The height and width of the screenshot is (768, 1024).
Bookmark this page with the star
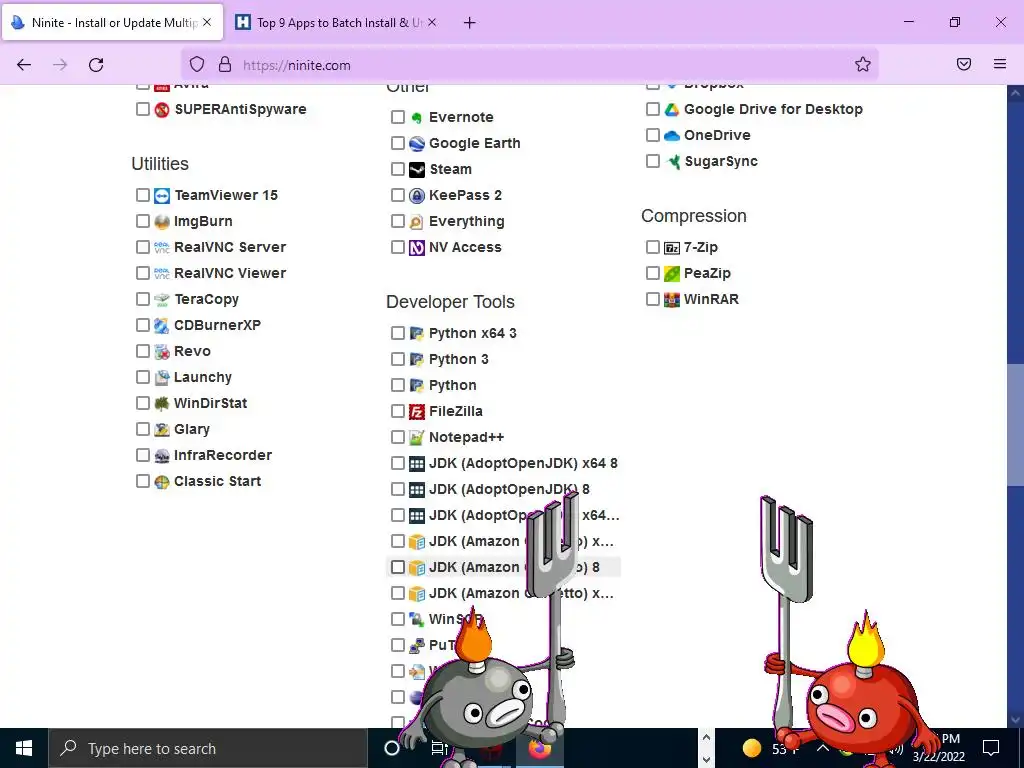click(x=863, y=64)
